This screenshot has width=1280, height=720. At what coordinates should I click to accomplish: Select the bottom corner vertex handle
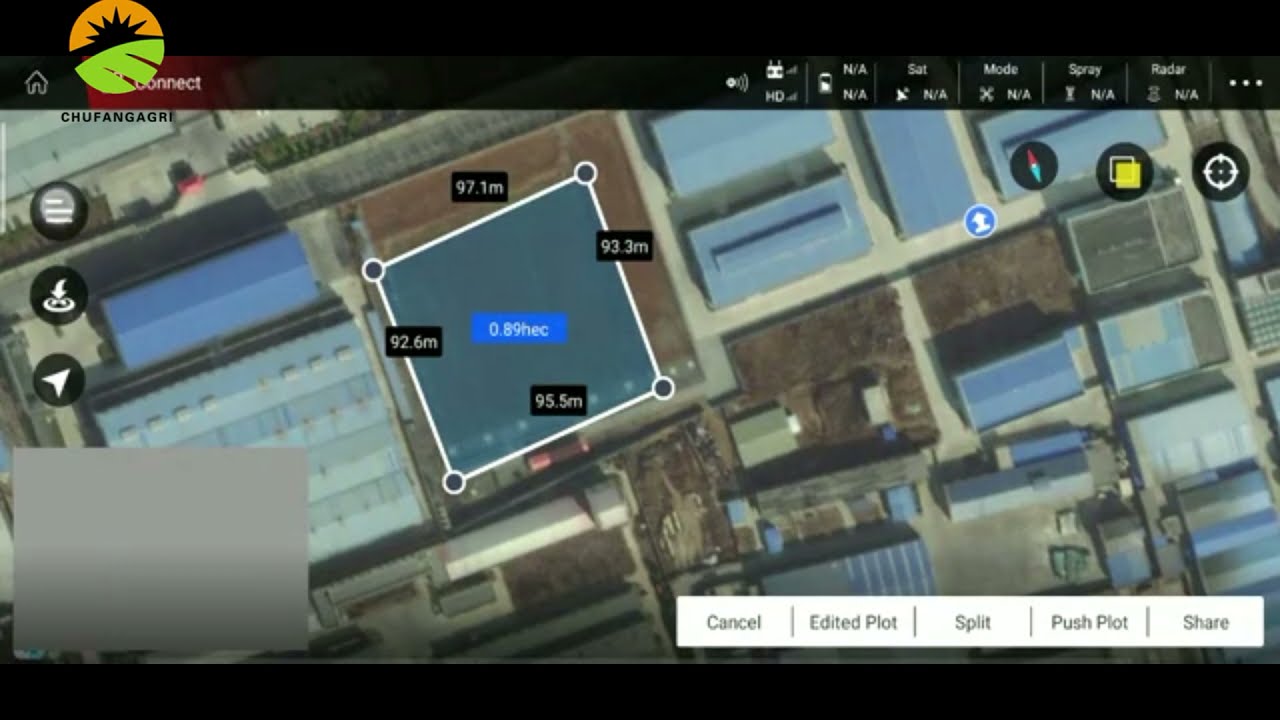point(454,483)
